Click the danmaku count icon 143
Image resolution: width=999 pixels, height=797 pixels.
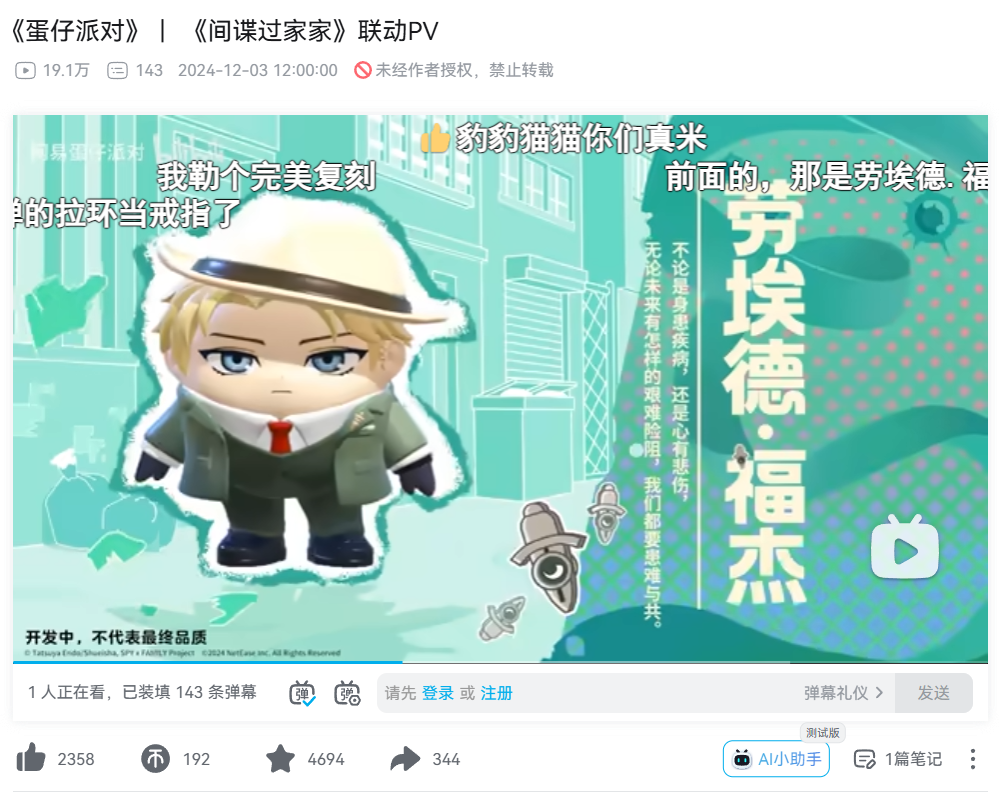tap(117, 70)
